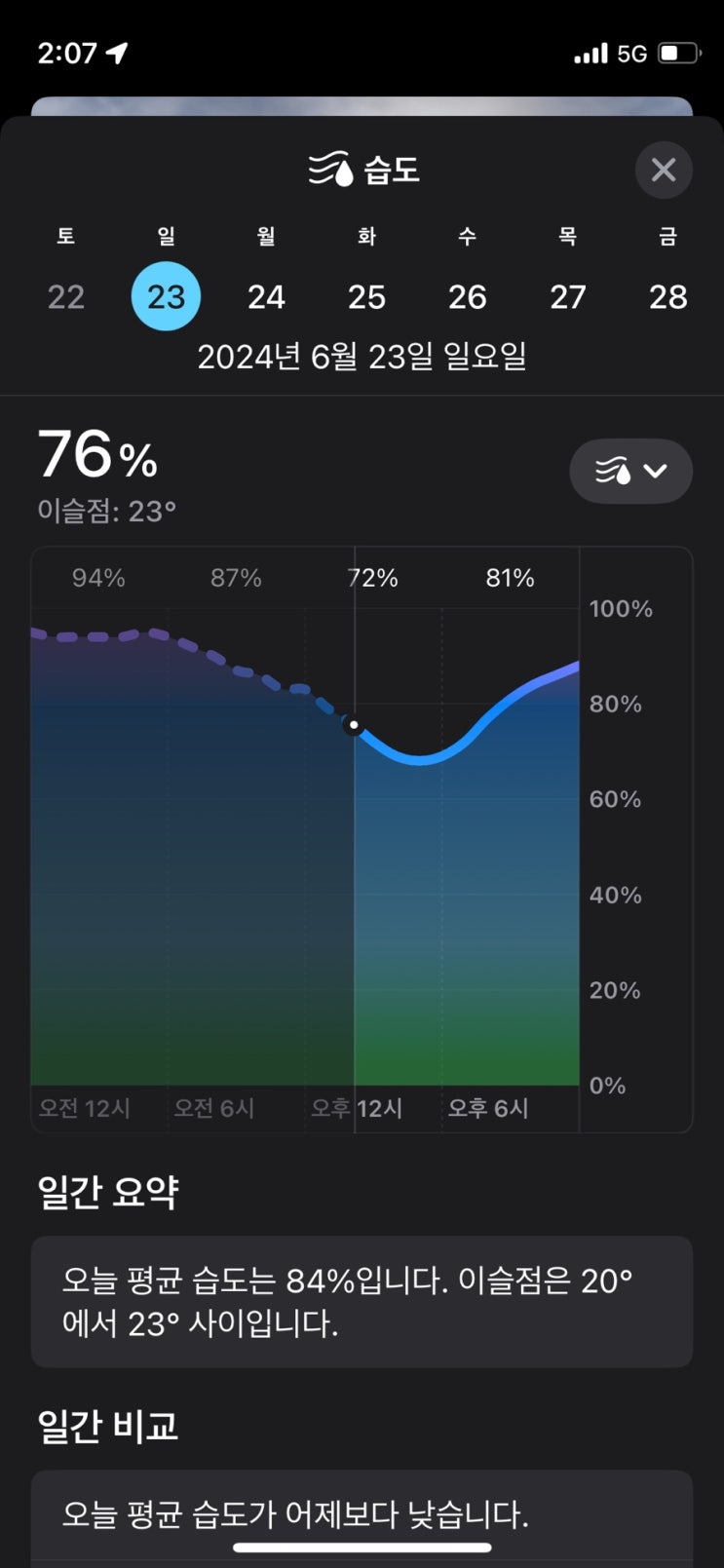
Task: Switch to Friday the 28th
Action: click(x=667, y=296)
